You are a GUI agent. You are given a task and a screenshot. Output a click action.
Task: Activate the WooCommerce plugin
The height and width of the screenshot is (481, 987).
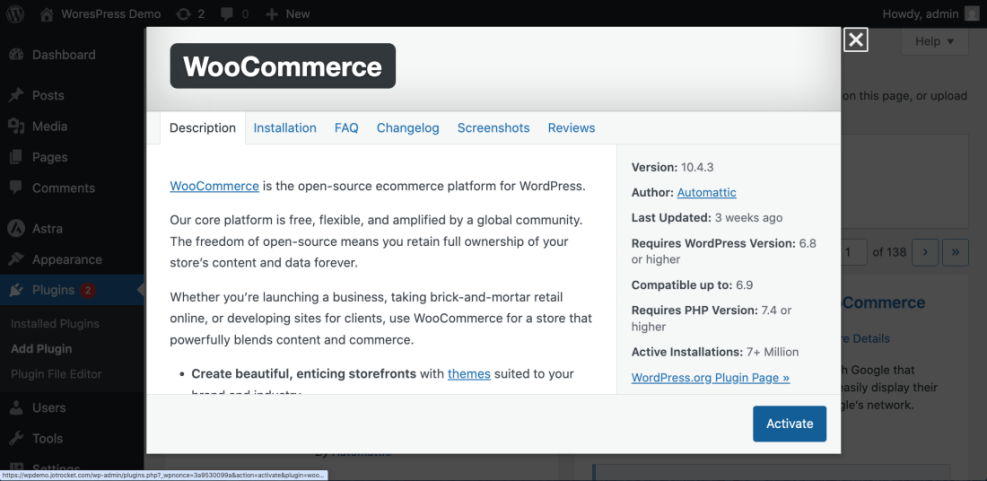pyautogui.click(x=789, y=424)
